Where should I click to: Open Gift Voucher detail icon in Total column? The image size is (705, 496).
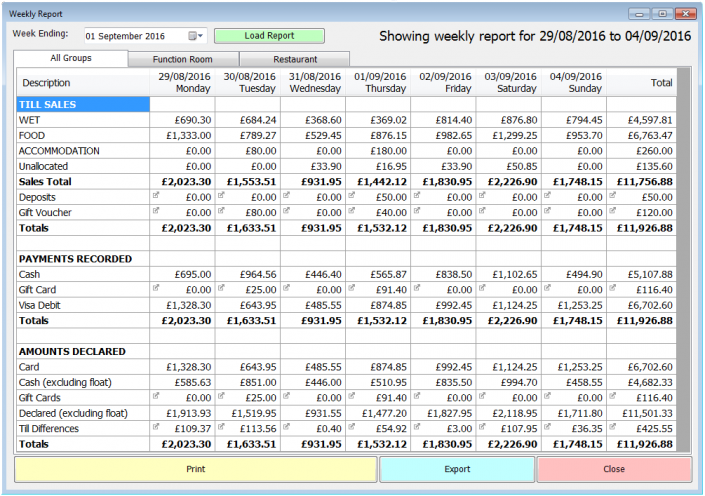(x=612, y=210)
